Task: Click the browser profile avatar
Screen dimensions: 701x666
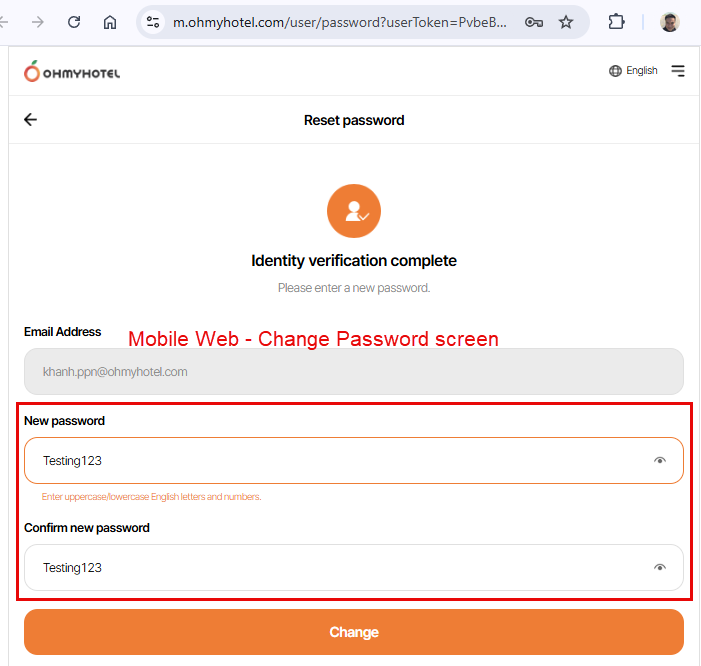Action: tap(670, 22)
